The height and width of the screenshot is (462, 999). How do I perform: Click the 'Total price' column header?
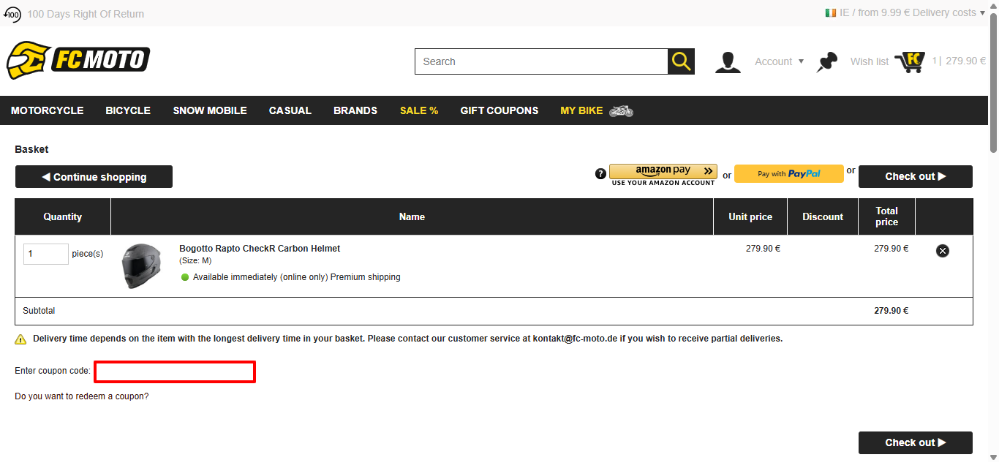[886, 217]
